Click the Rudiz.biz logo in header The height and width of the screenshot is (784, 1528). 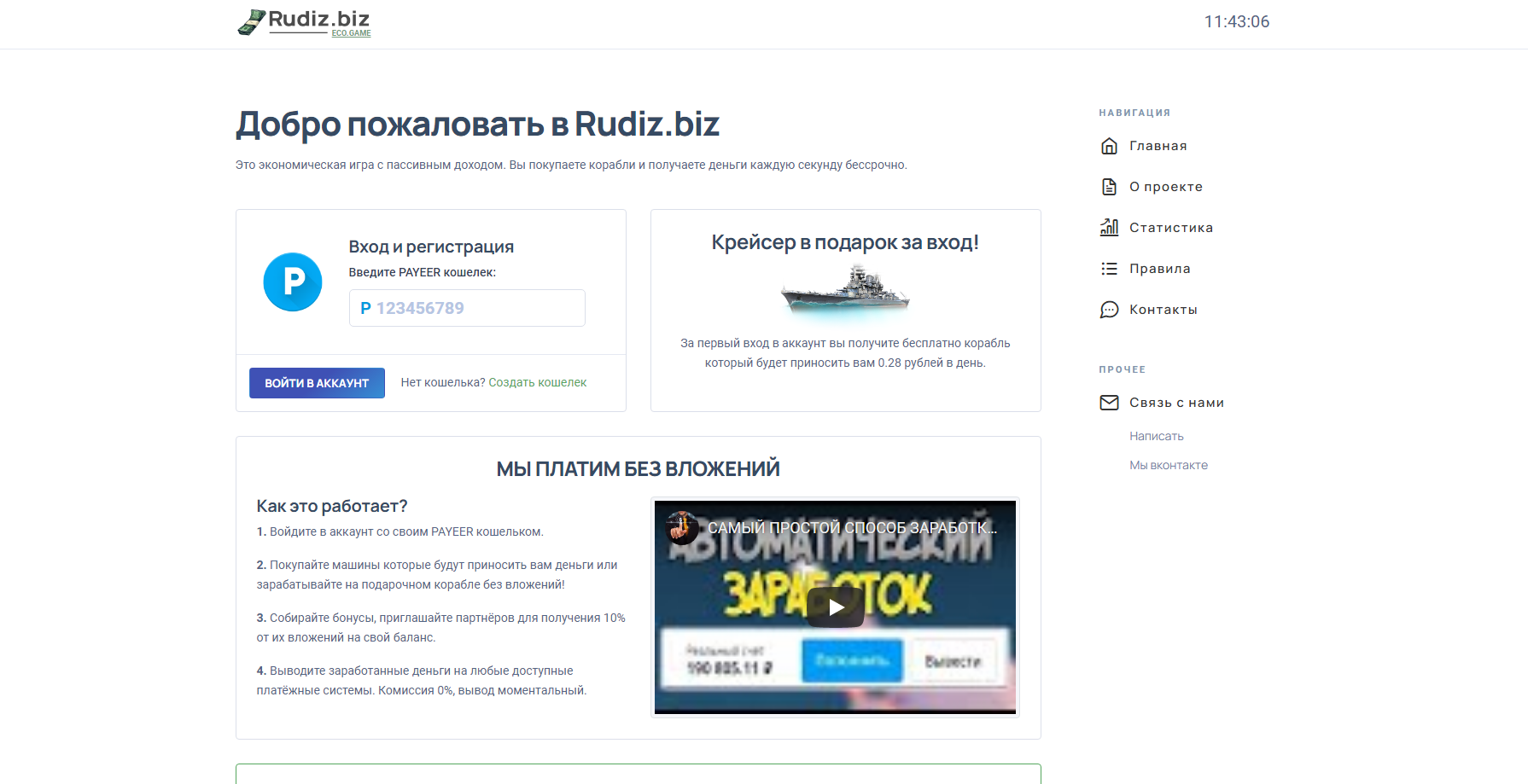click(x=304, y=23)
